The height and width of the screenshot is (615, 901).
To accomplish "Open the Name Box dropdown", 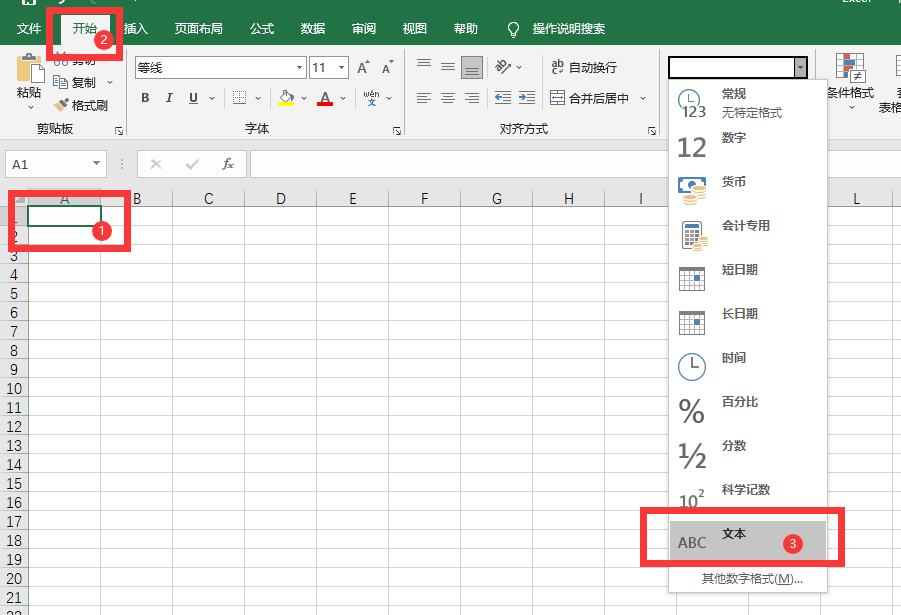I will pos(96,164).
